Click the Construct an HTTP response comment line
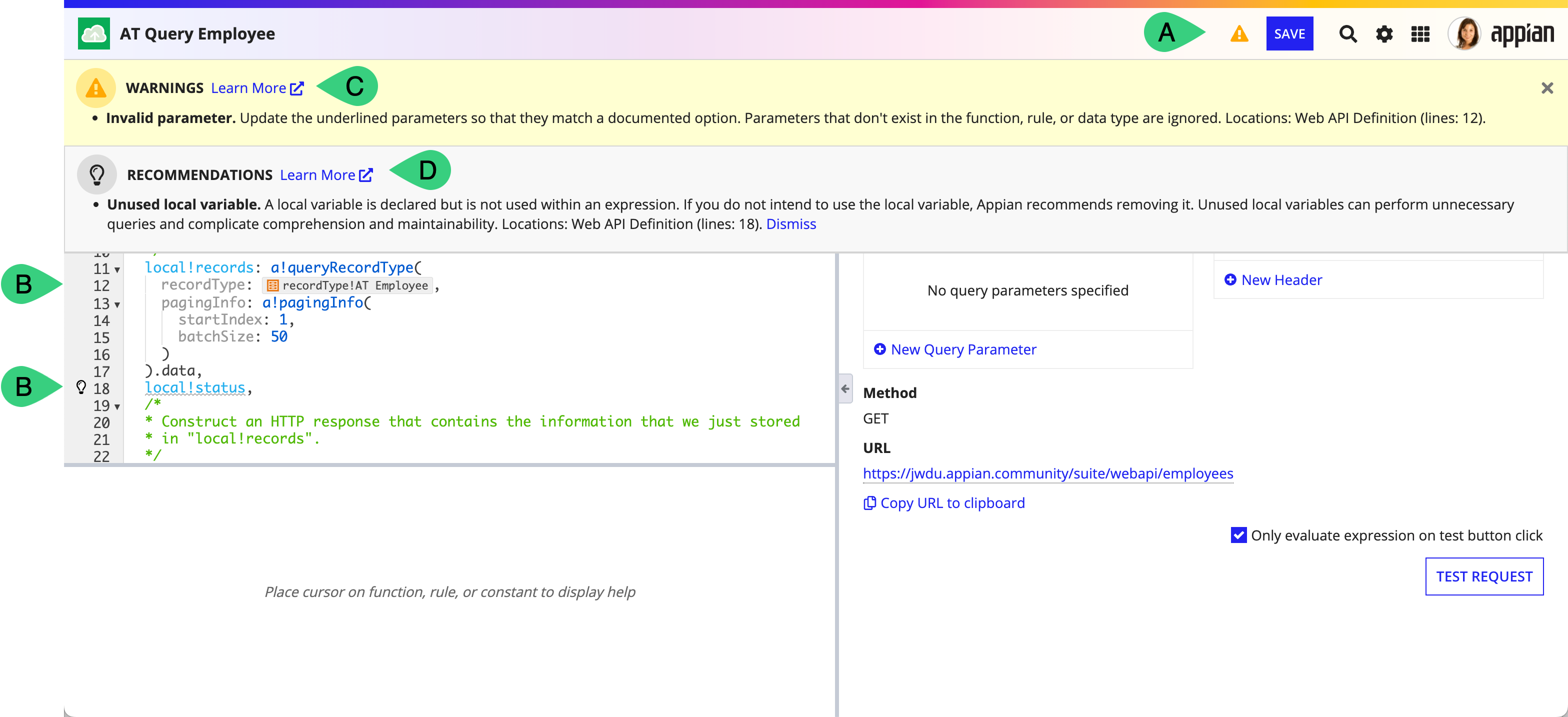 (473, 421)
